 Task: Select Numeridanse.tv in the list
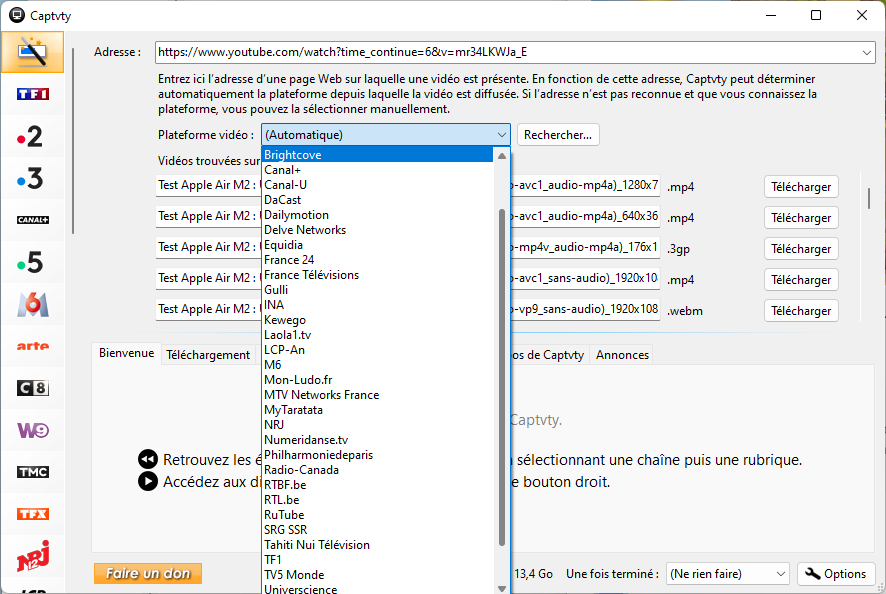[x=377, y=440]
